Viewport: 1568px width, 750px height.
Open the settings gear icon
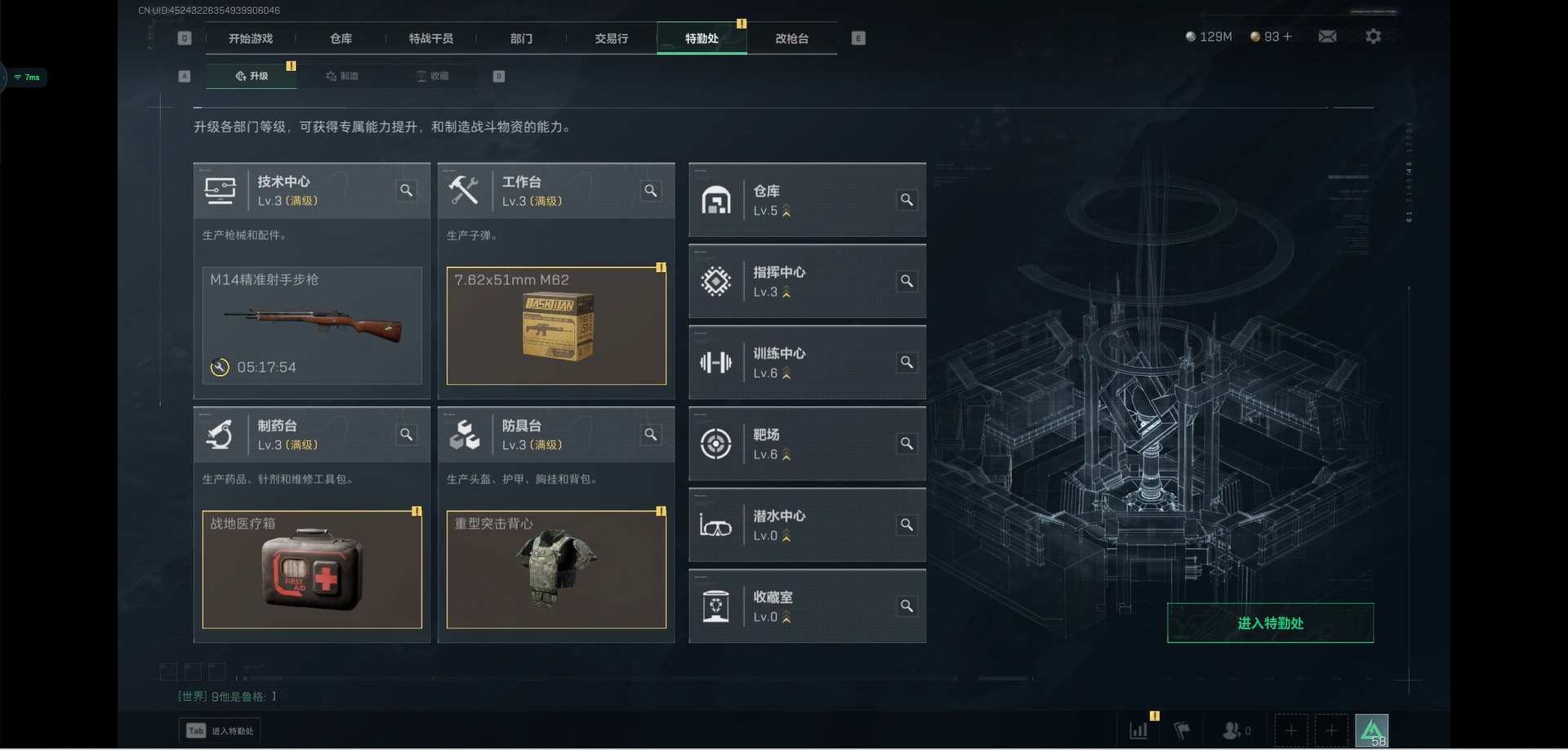coord(1373,37)
